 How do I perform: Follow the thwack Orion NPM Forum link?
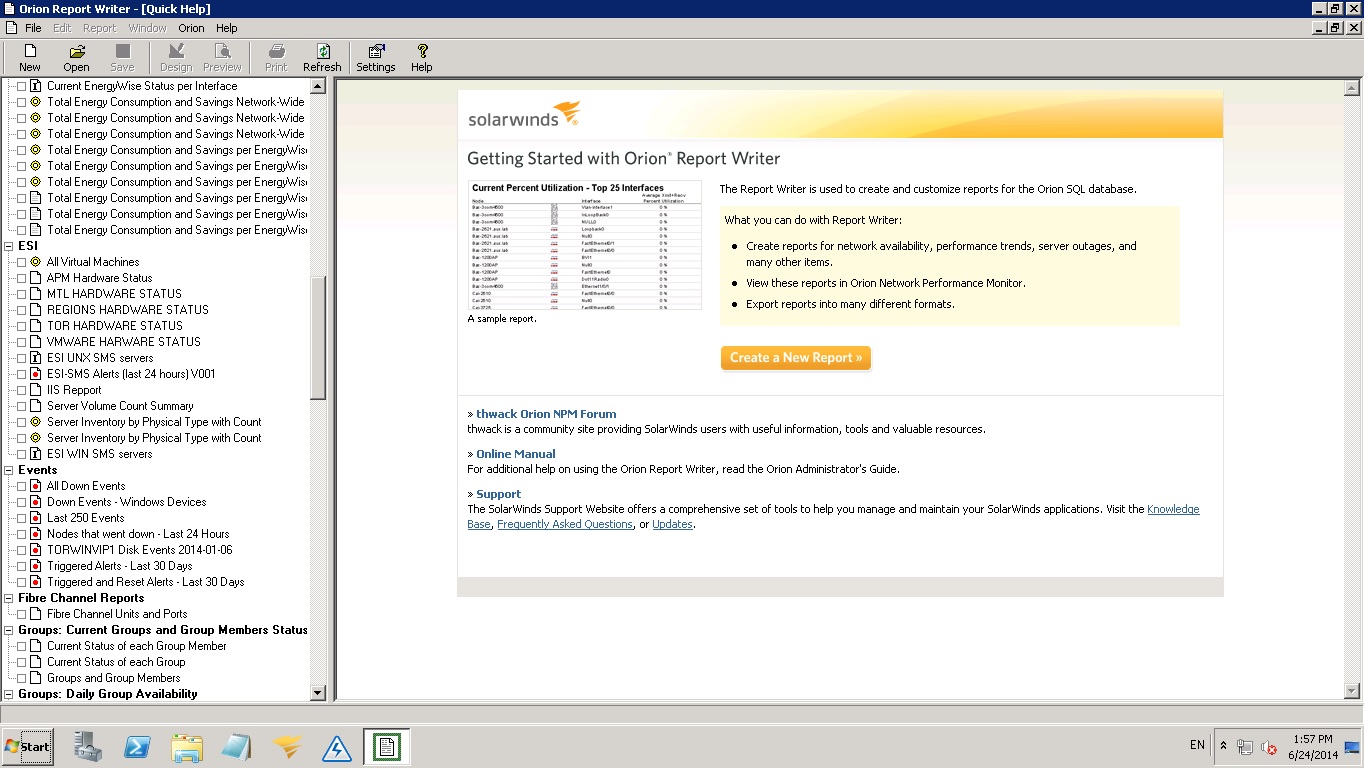[x=546, y=414]
